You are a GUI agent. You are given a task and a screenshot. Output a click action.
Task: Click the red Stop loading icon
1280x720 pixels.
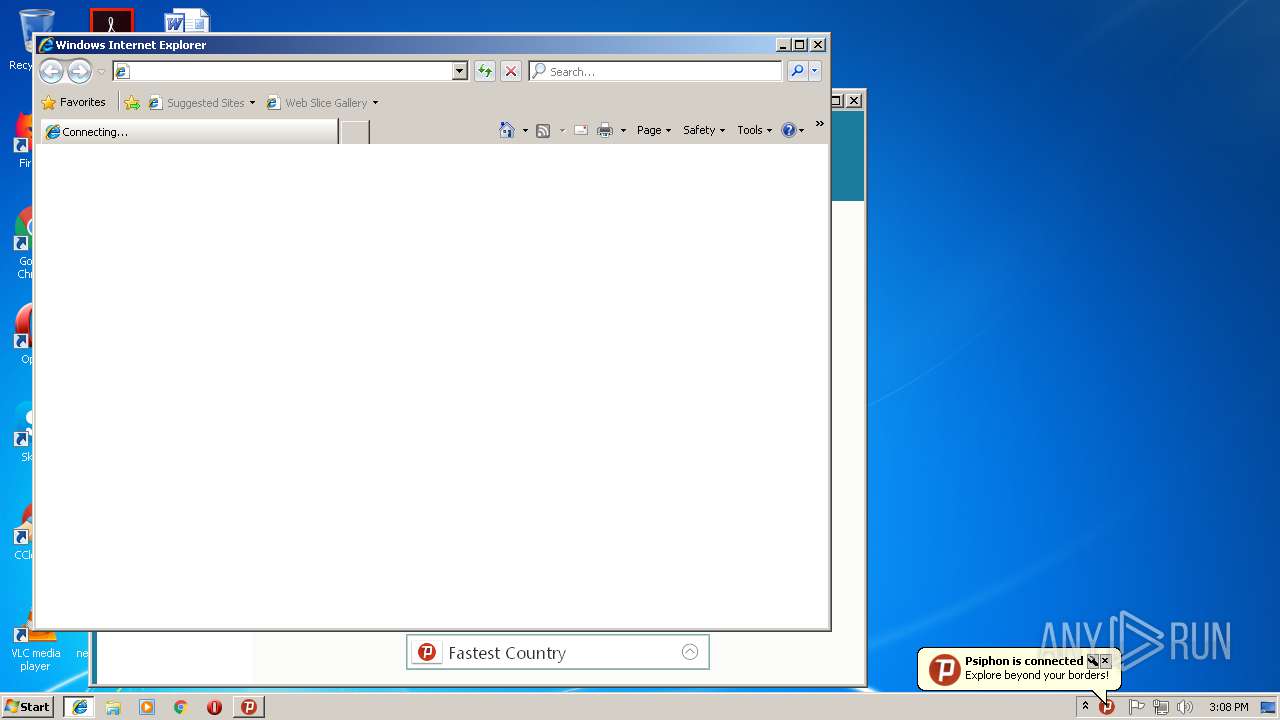[x=511, y=71]
